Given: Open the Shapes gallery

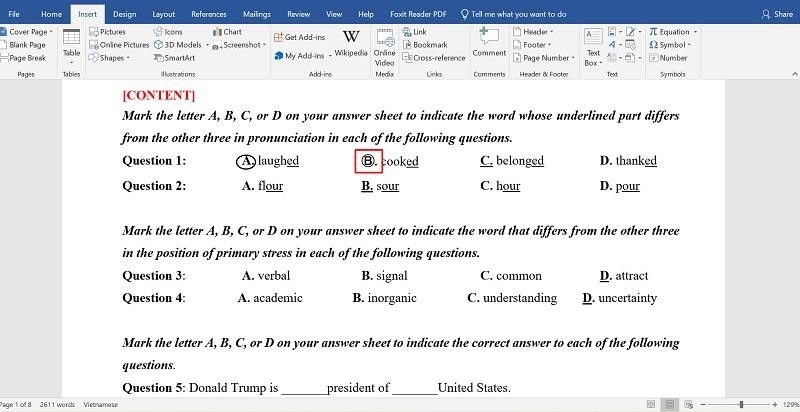Looking at the screenshot, I should point(109,58).
